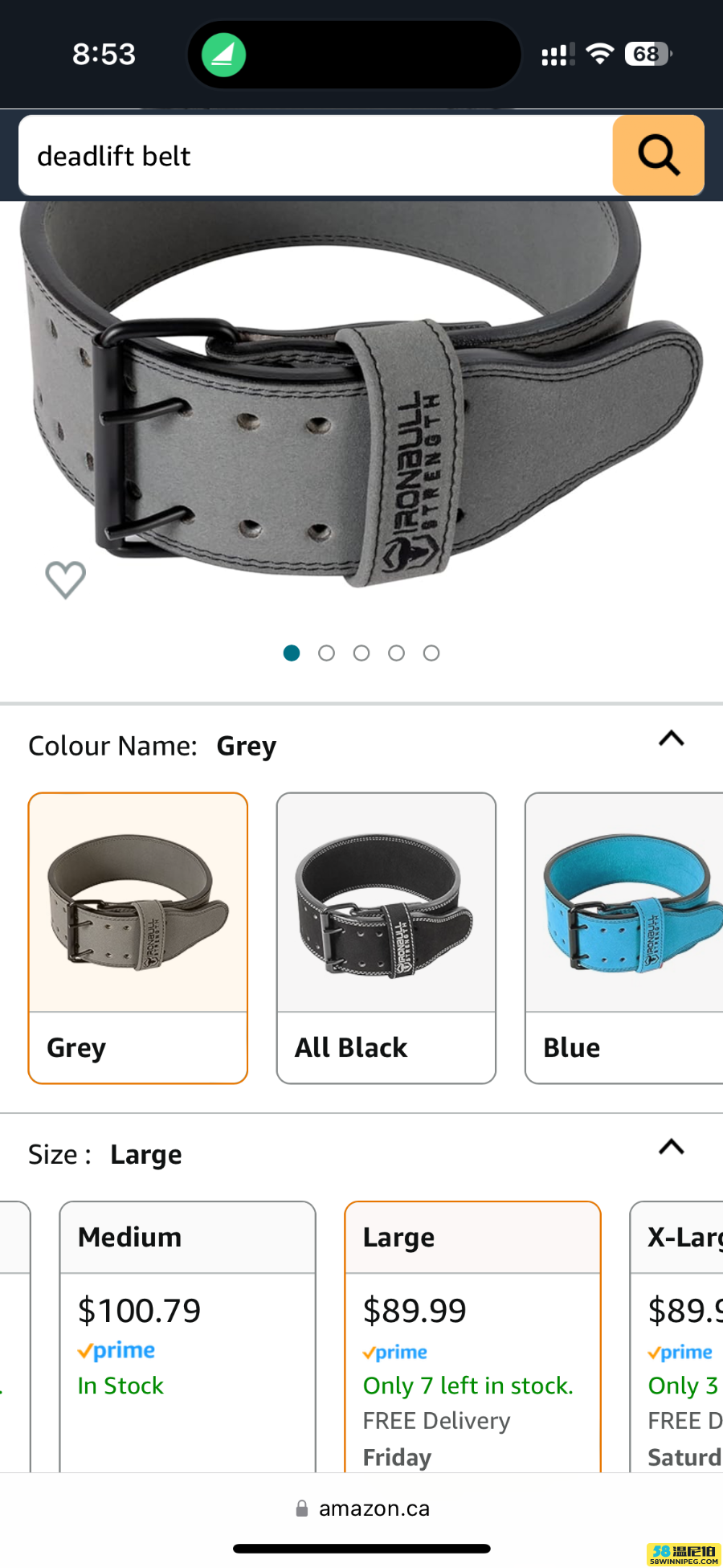Choose the Medium size option at $100.79
This screenshot has width=723, height=1568.
click(x=188, y=1337)
